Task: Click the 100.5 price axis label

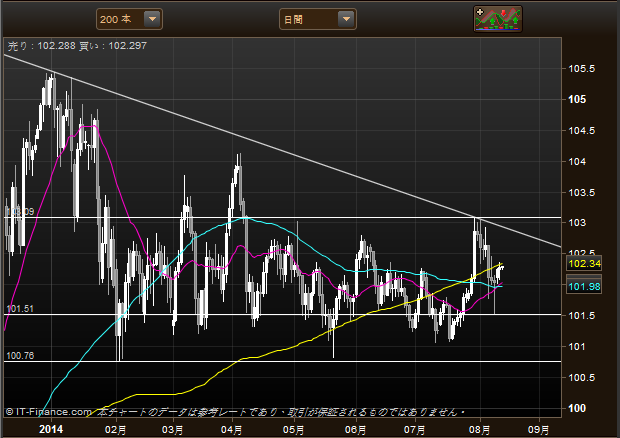Action: [x=581, y=378]
